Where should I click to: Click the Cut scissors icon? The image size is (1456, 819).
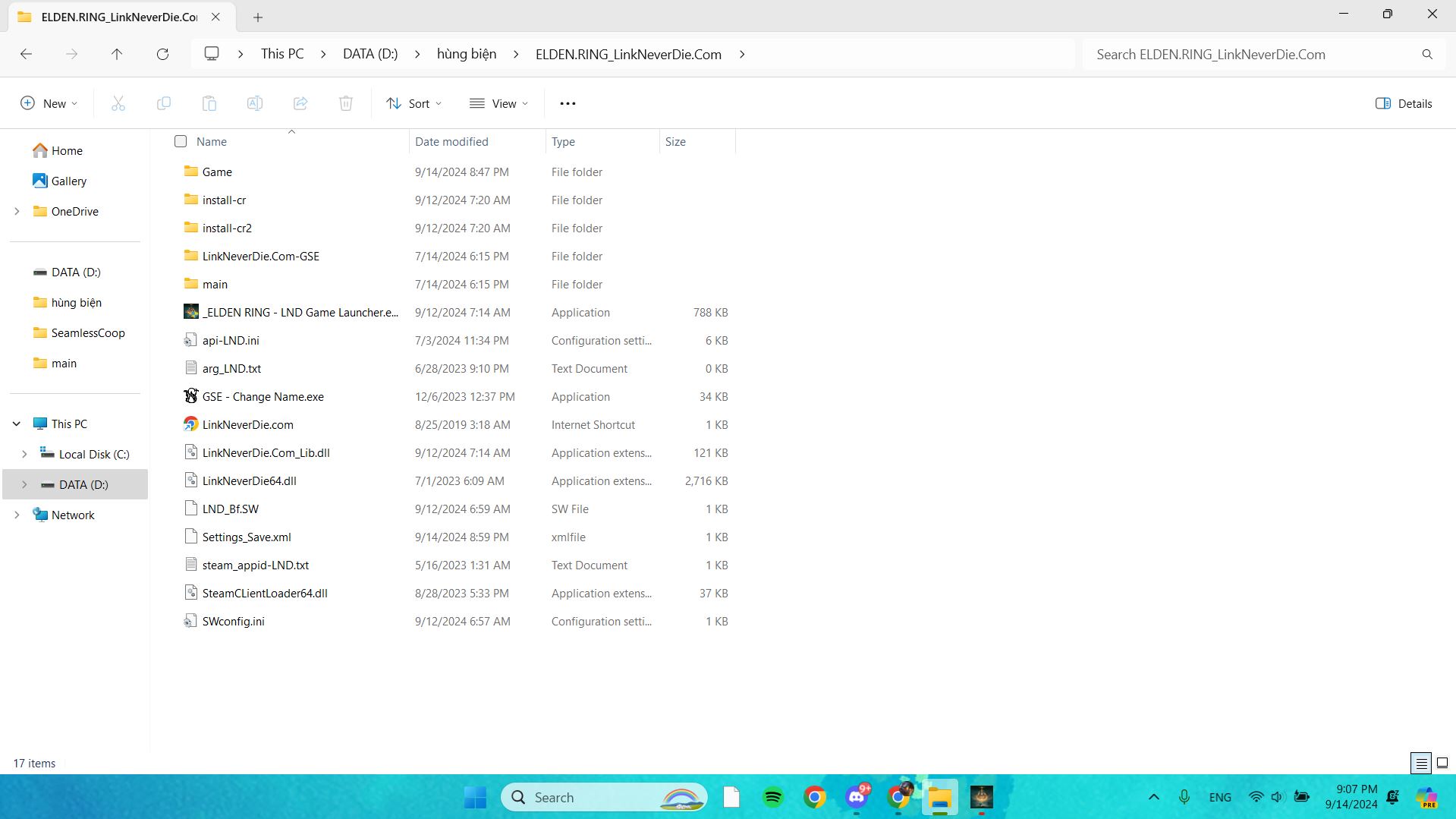pyautogui.click(x=118, y=103)
